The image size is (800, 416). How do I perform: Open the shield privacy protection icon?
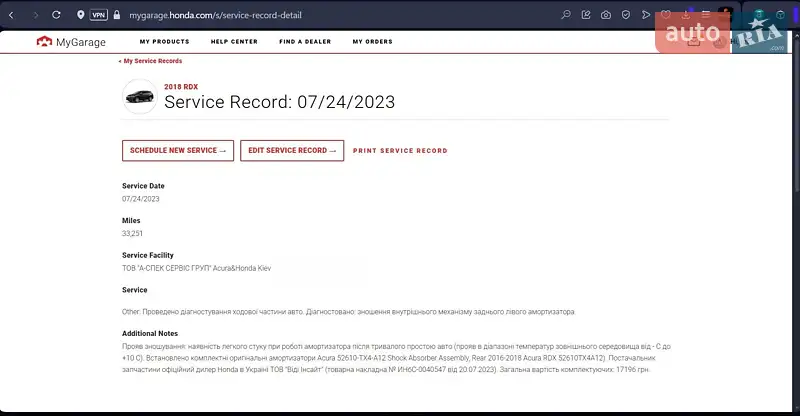point(626,15)
